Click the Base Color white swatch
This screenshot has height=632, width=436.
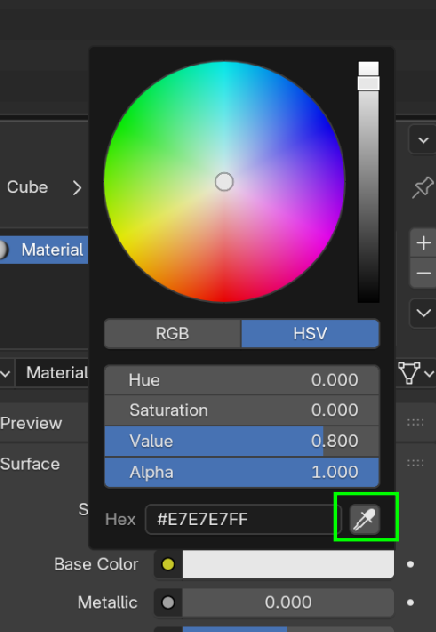(288, 564)
